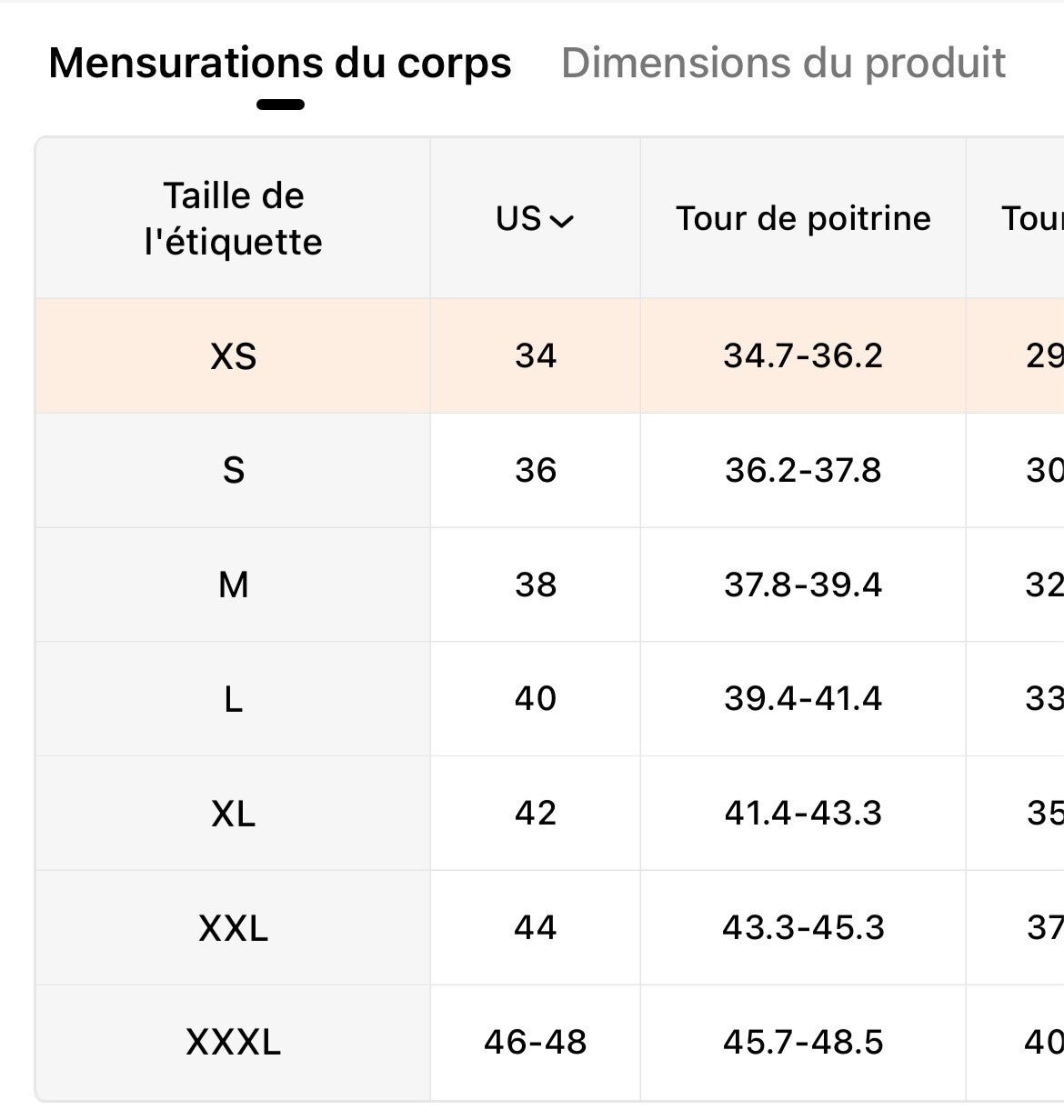Click US size 40 cell
The height and width of the screenshot is (1120, 1064).
pyautogui.click(x=535, y=699)
